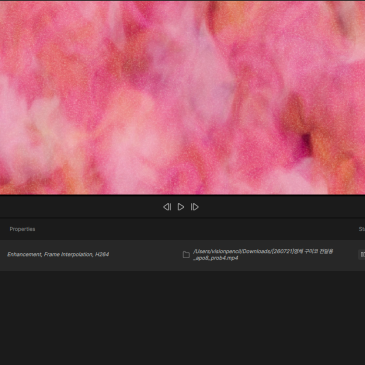Open the apo8_prob4.mp4 file path link
Image resolution: width=365 pixels, height=365 pixels.
[263, 255]
